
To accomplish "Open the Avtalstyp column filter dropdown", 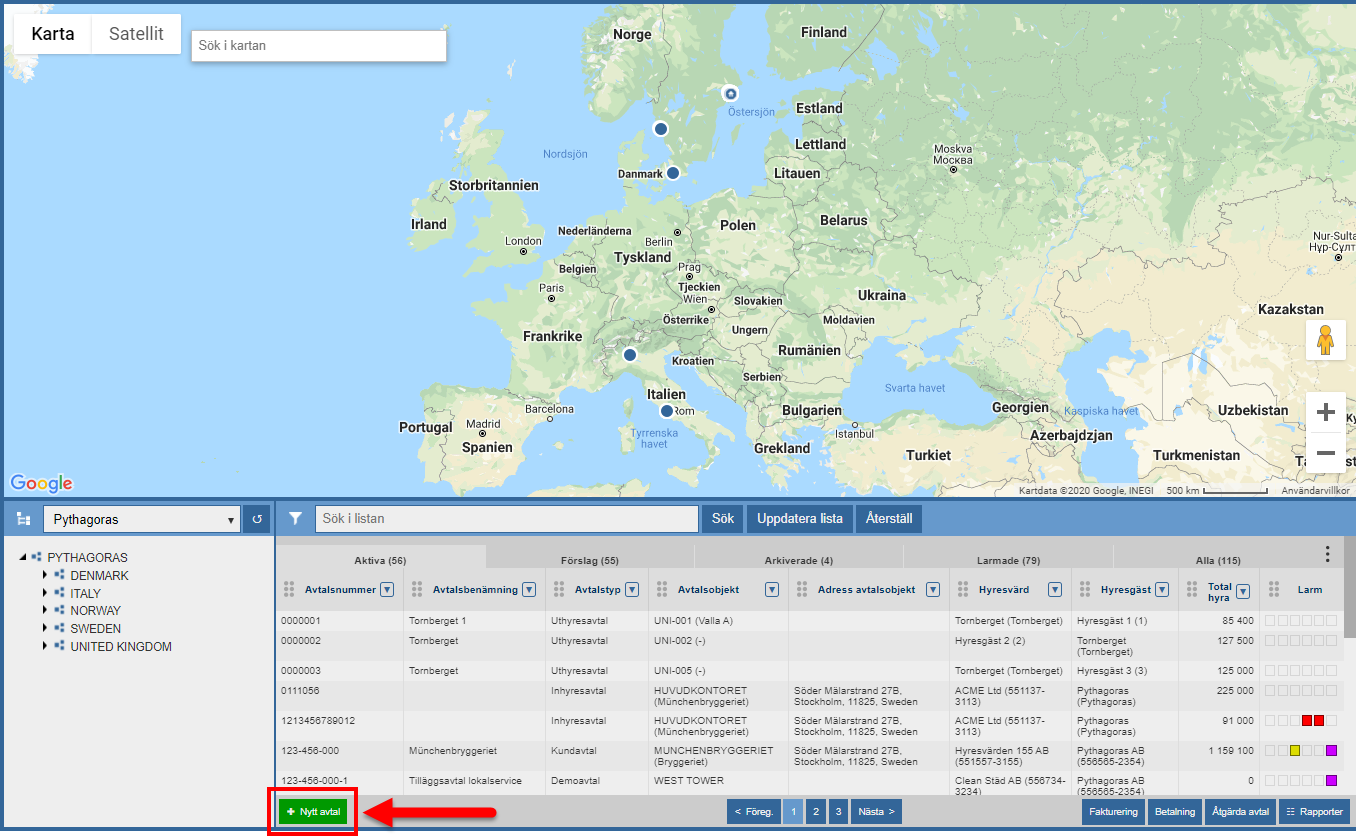I will [x=632, y=590].
